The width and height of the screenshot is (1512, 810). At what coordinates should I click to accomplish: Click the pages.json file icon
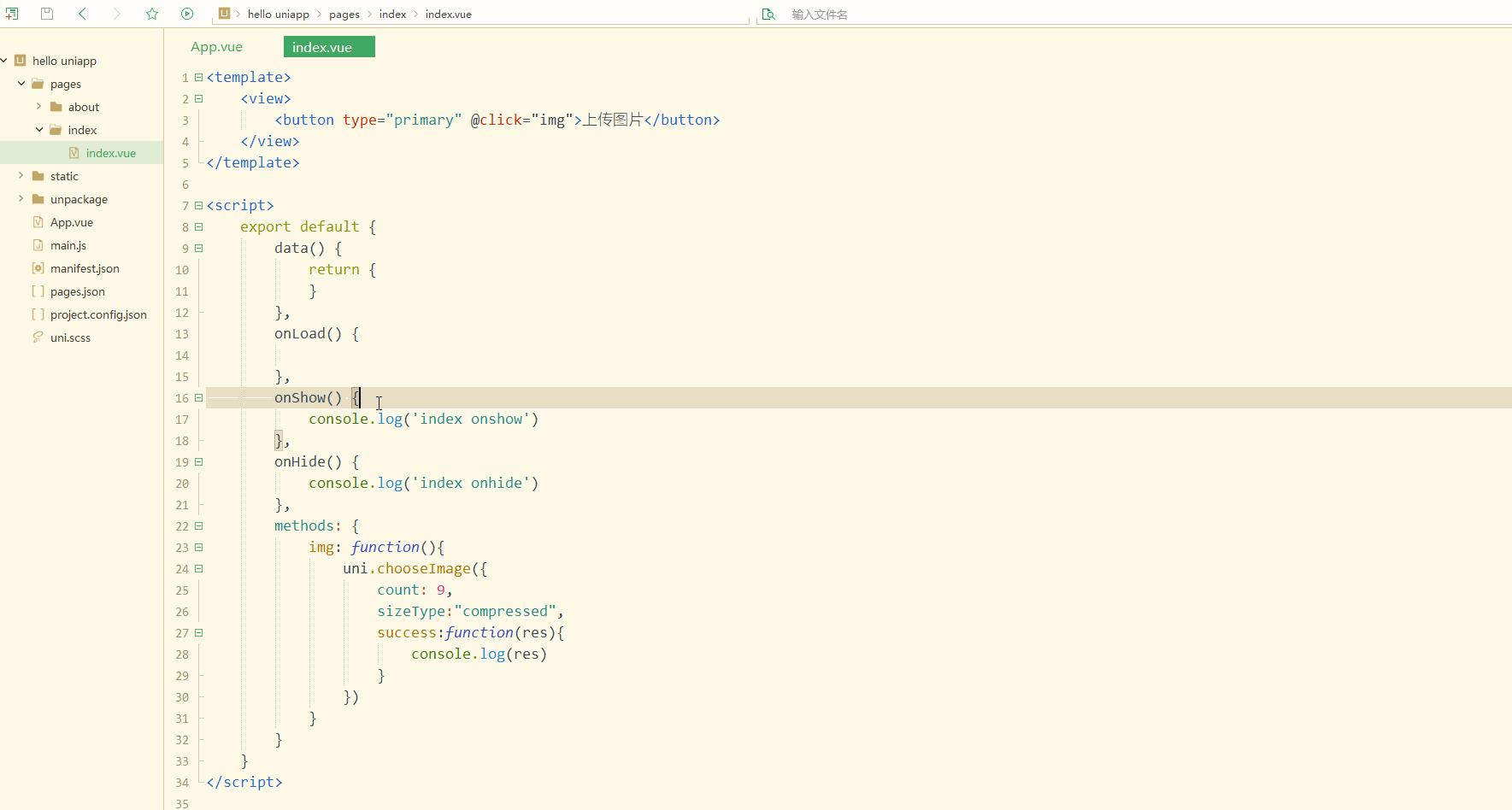[x=38, y=291]
